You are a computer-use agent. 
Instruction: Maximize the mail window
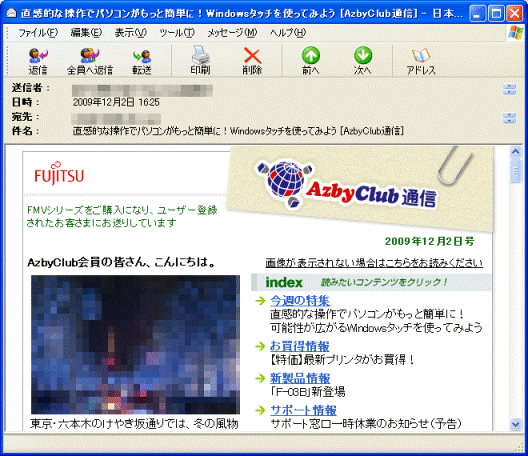coord(496,14)
